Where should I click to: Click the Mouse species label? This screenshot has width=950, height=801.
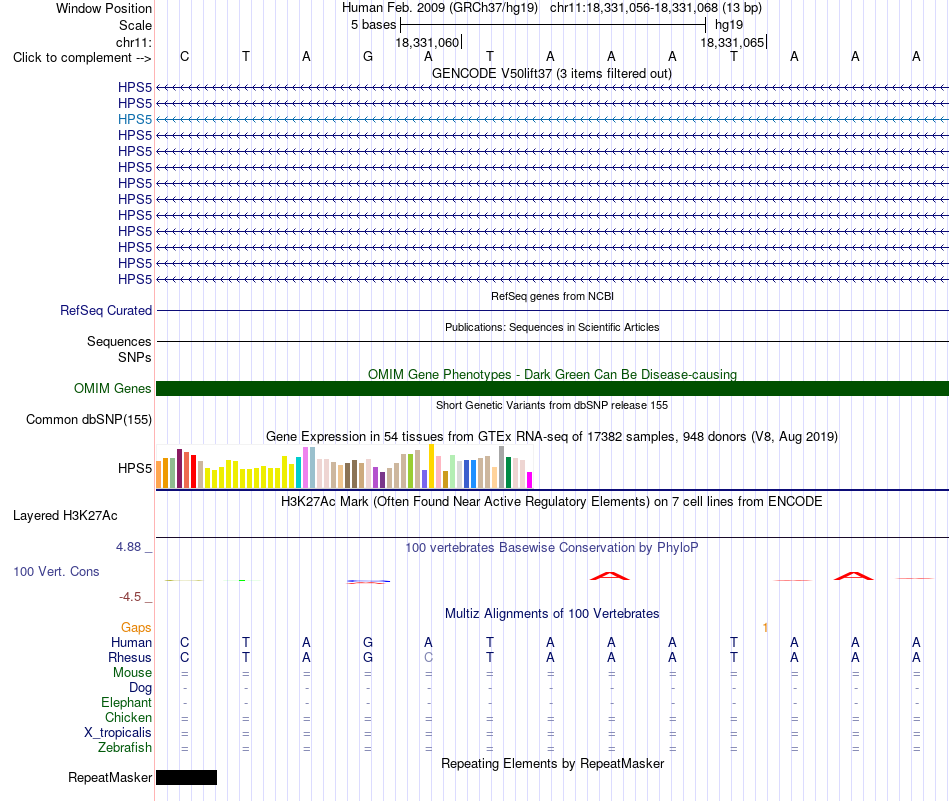click(x=132, y=673)
